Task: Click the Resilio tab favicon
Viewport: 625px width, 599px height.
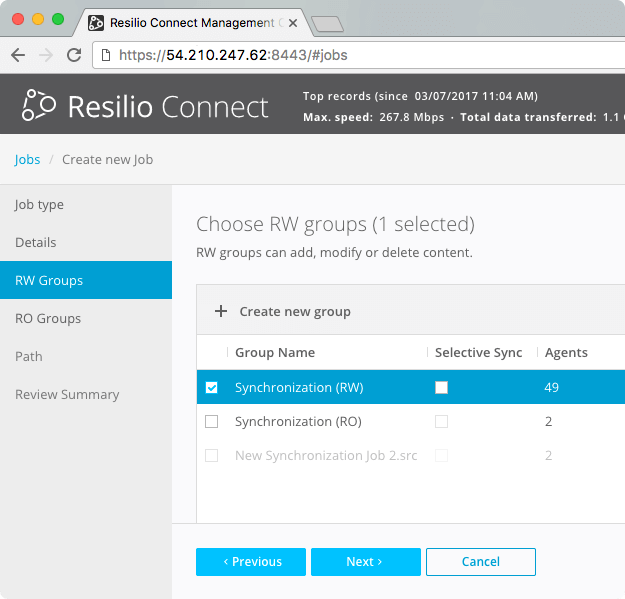Action: (x=96, y=23)
